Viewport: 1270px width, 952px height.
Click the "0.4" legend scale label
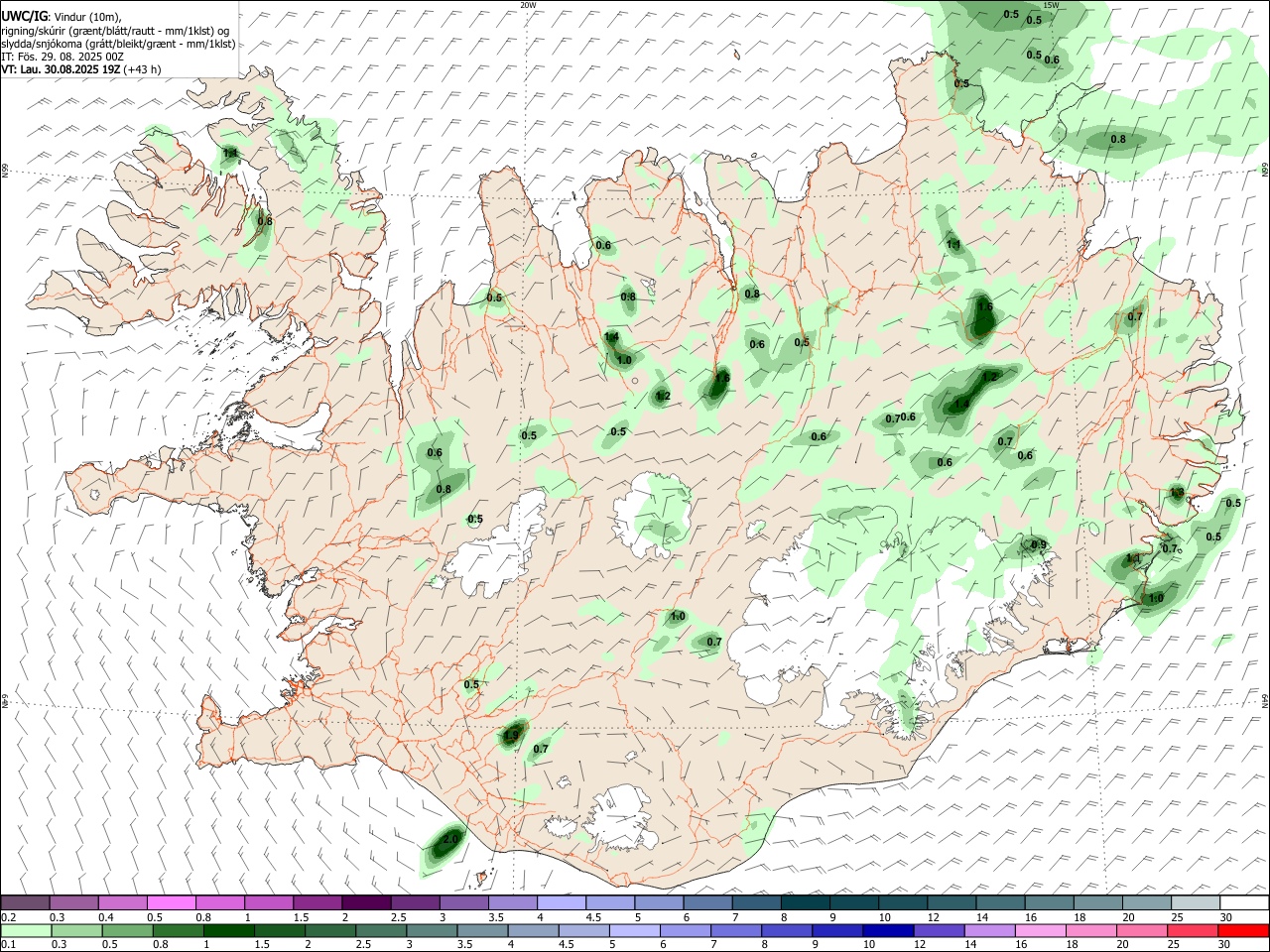coord(106,917)
